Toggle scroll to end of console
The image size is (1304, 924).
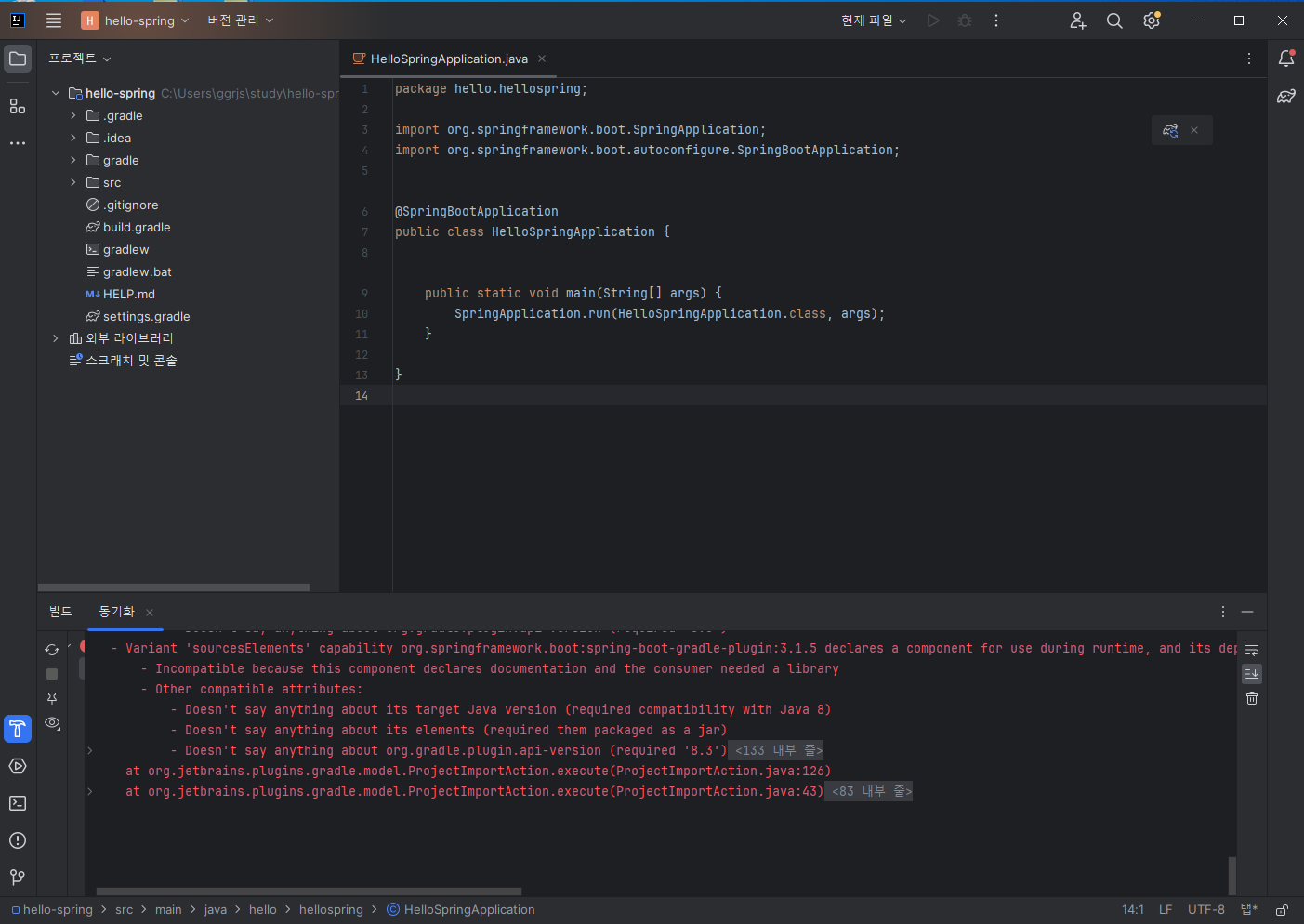click(x=1252, y=674)
